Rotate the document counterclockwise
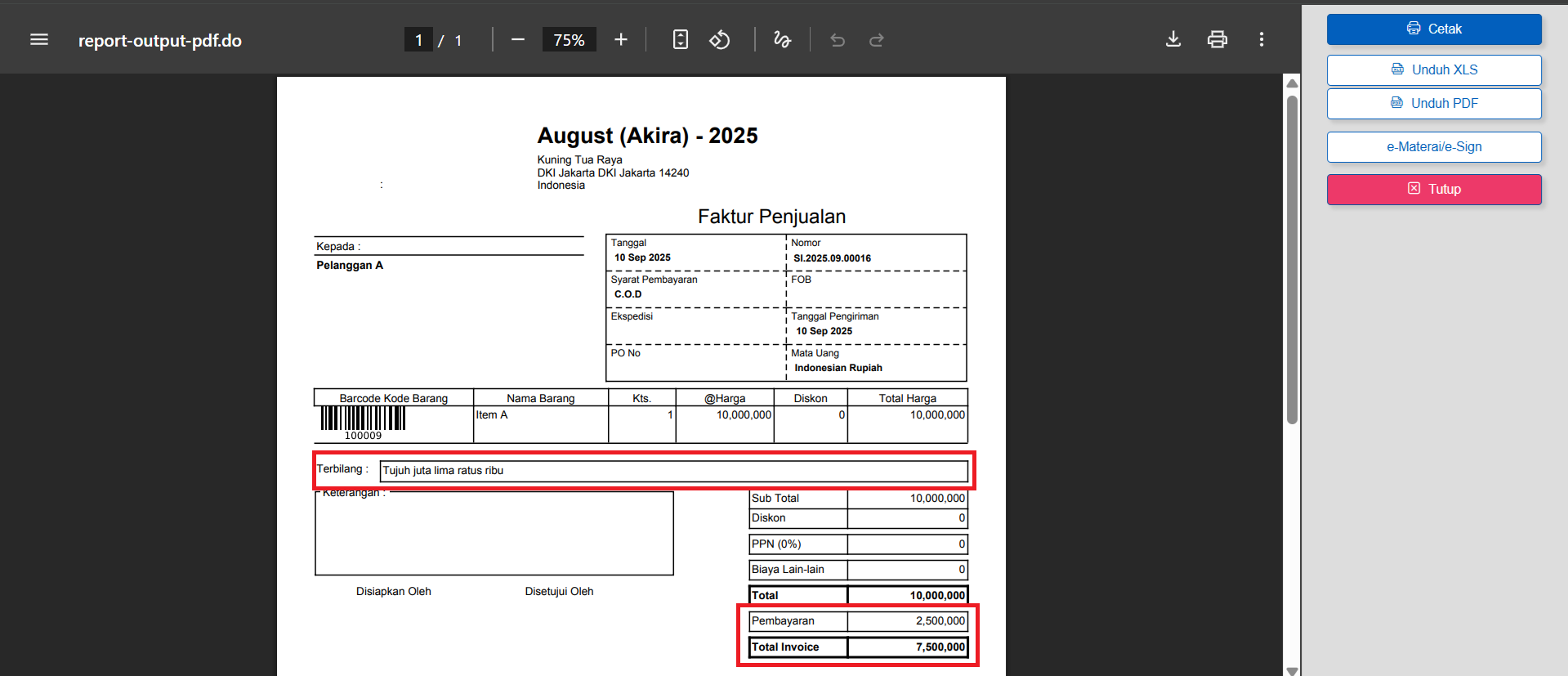 pyautogui.click(x=720, y=40)
